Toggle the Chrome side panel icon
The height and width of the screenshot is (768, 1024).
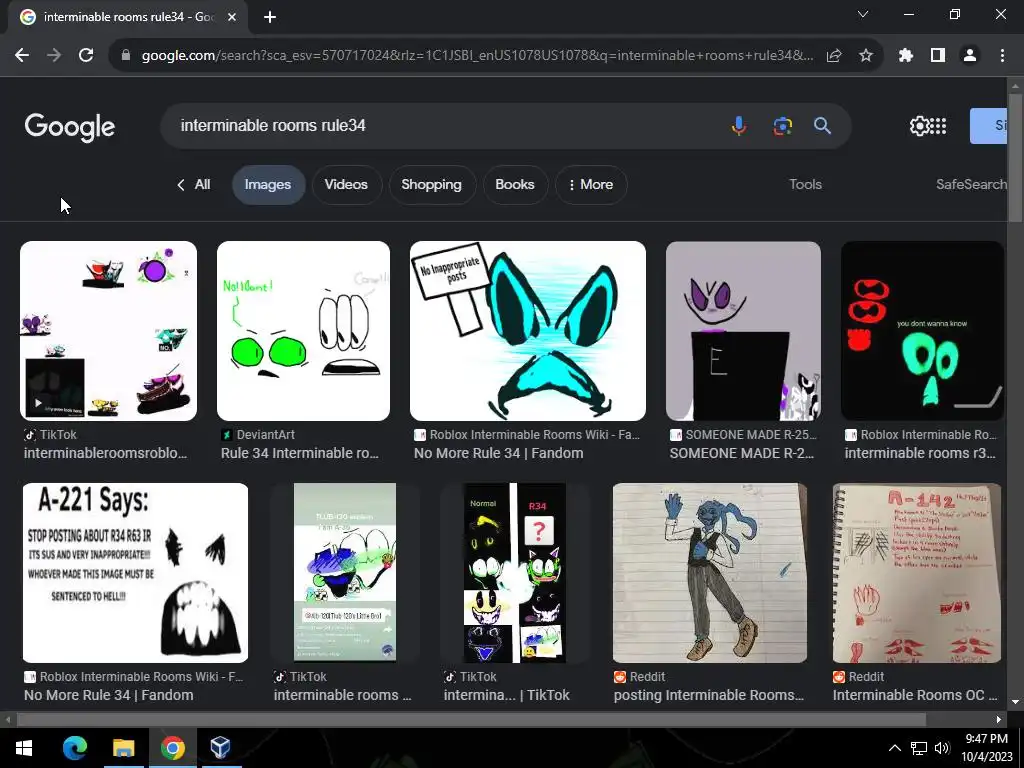[x=938, y=56]
